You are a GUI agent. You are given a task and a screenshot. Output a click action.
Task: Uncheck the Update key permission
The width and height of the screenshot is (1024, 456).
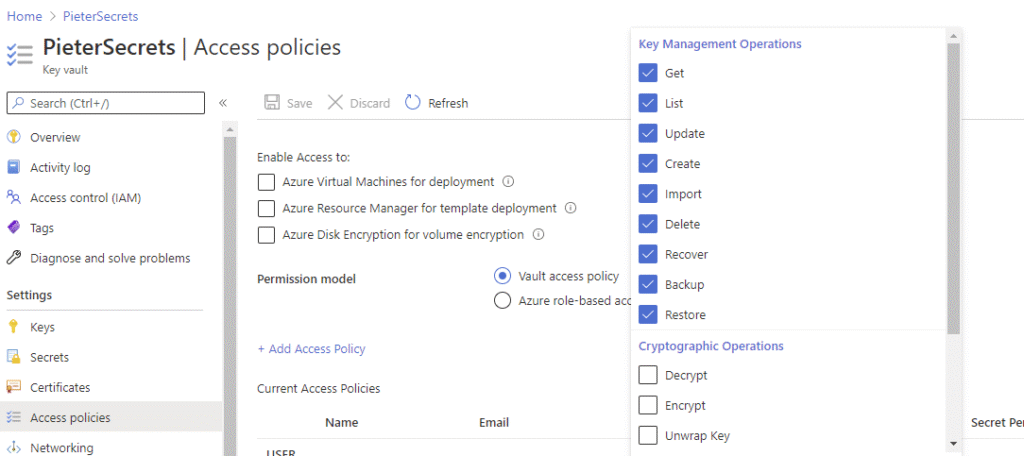[x=648, y=133]
